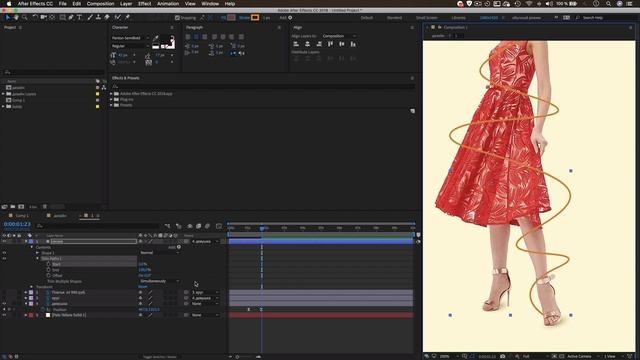This screenshot has width=640, height=360.
Task: Select the Clone Stamp tool
Action: 98,18
